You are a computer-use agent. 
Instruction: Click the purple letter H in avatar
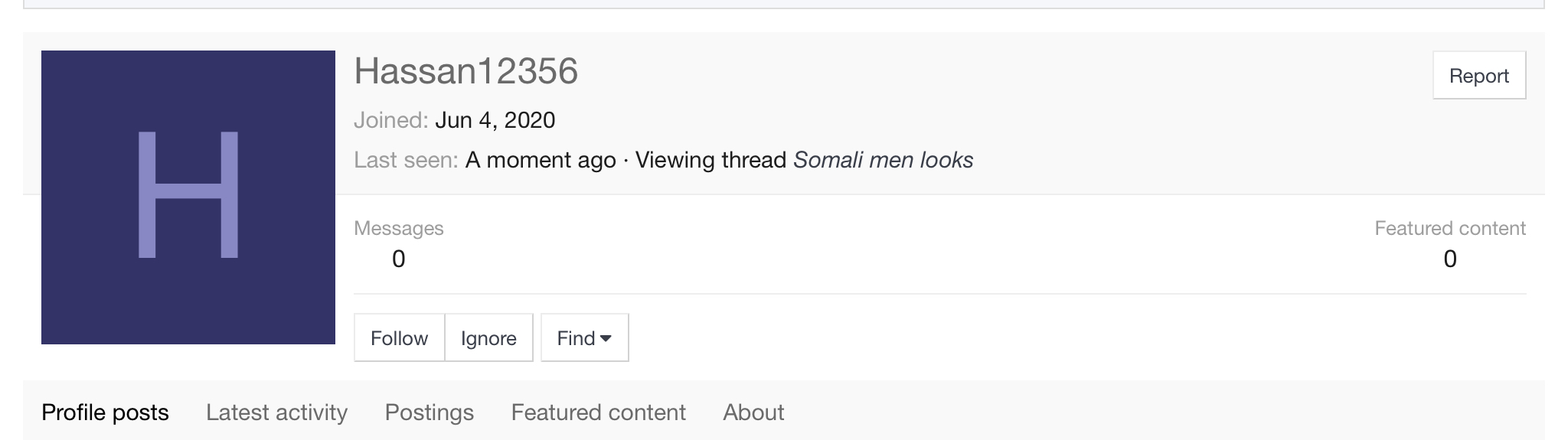(x=188, y=194)
